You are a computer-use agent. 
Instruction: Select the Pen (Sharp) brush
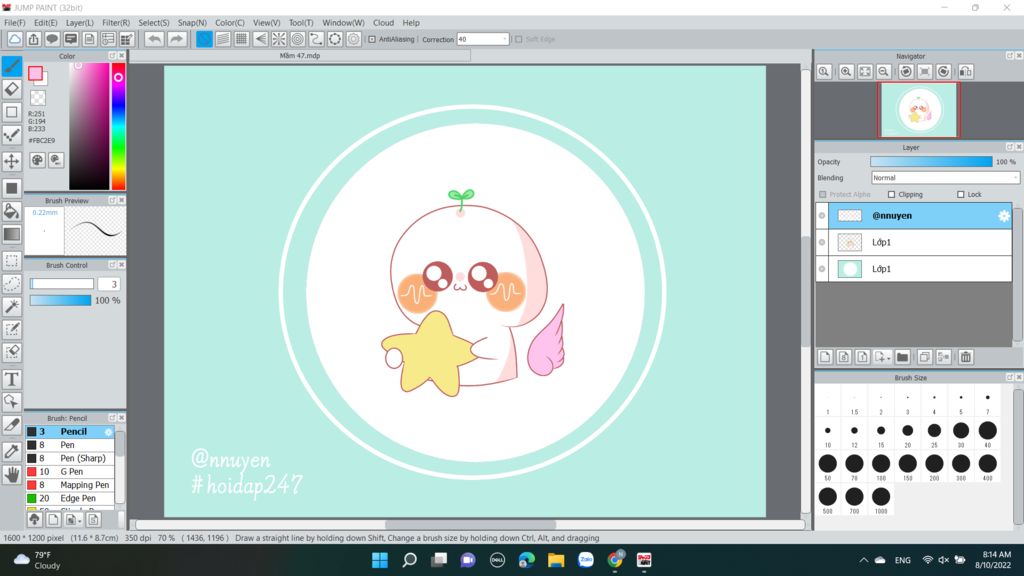click(x=70, y=458)
